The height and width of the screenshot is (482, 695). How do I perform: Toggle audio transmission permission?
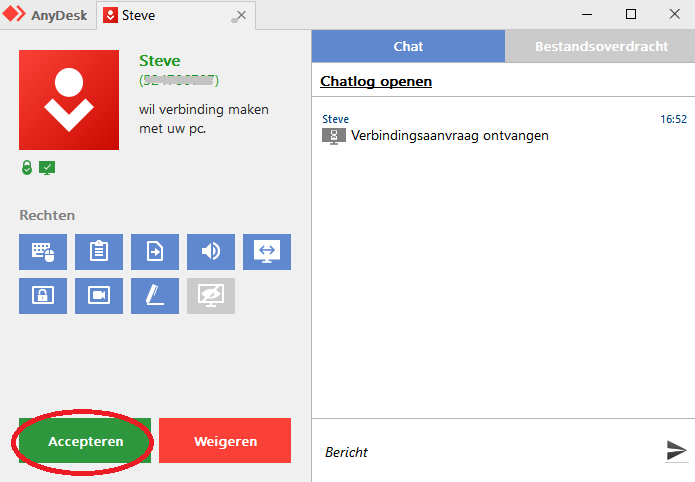click(x=211, y=252)
